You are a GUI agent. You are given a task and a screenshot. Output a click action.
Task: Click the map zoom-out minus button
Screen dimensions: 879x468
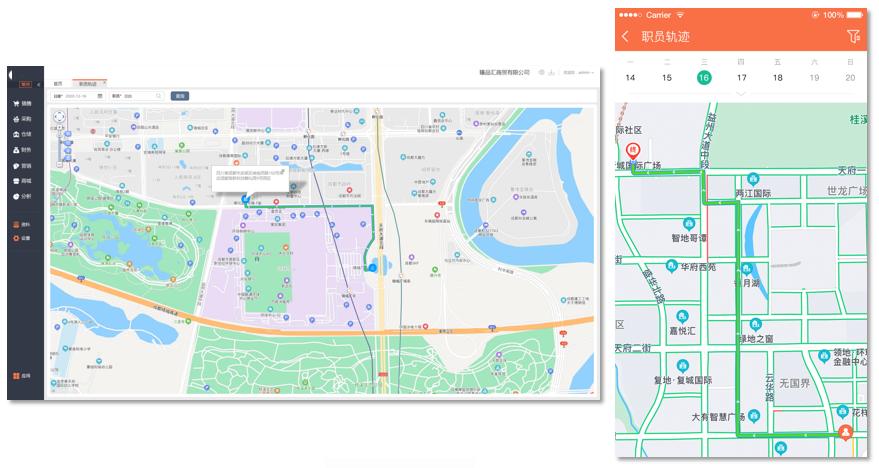tap(60, 165)
